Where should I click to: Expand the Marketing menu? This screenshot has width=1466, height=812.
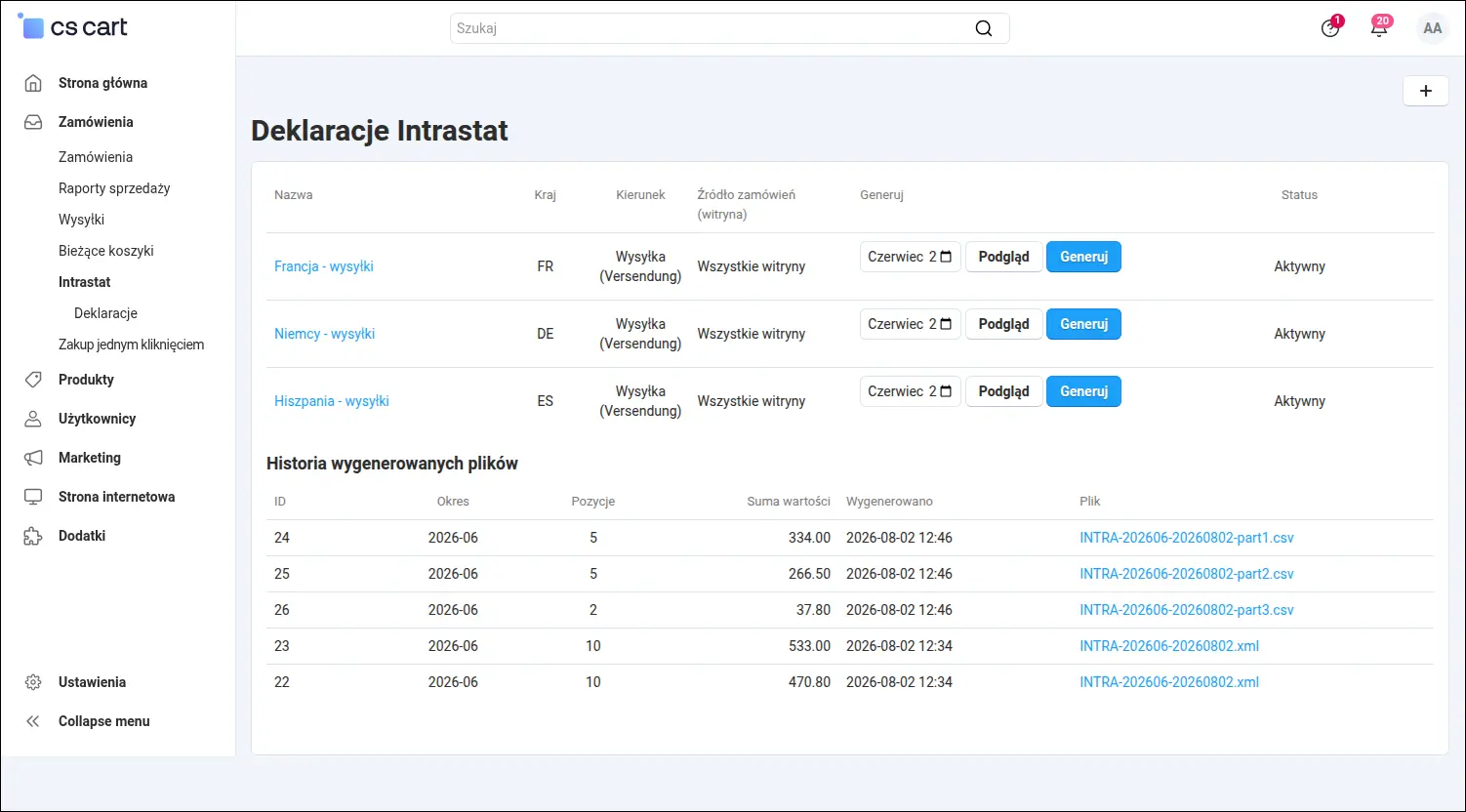click(90, 458)
